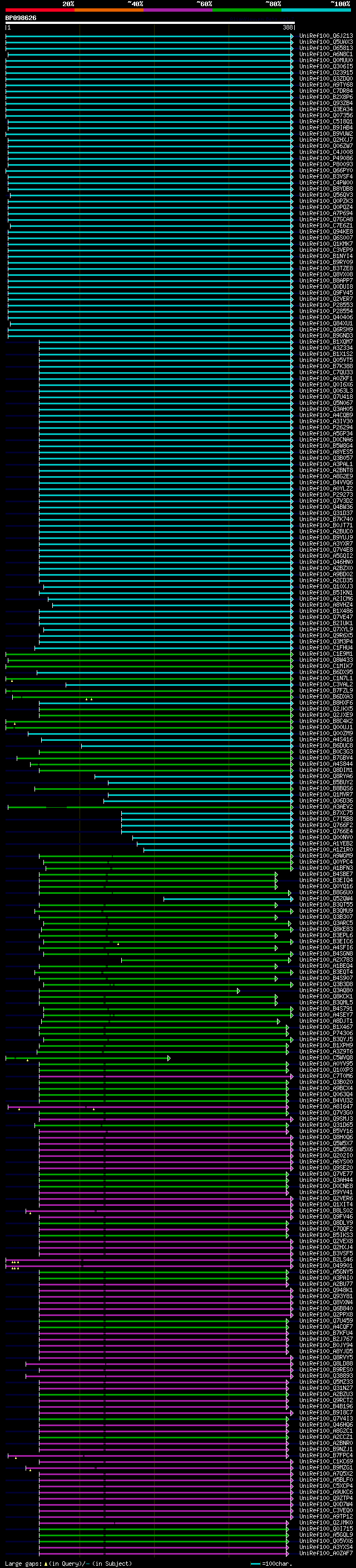The height and width of the screenshot is (1568, 356).
Task: Select hit label UniRef100_Q5UAX3
Action: (x=326, y=42)
